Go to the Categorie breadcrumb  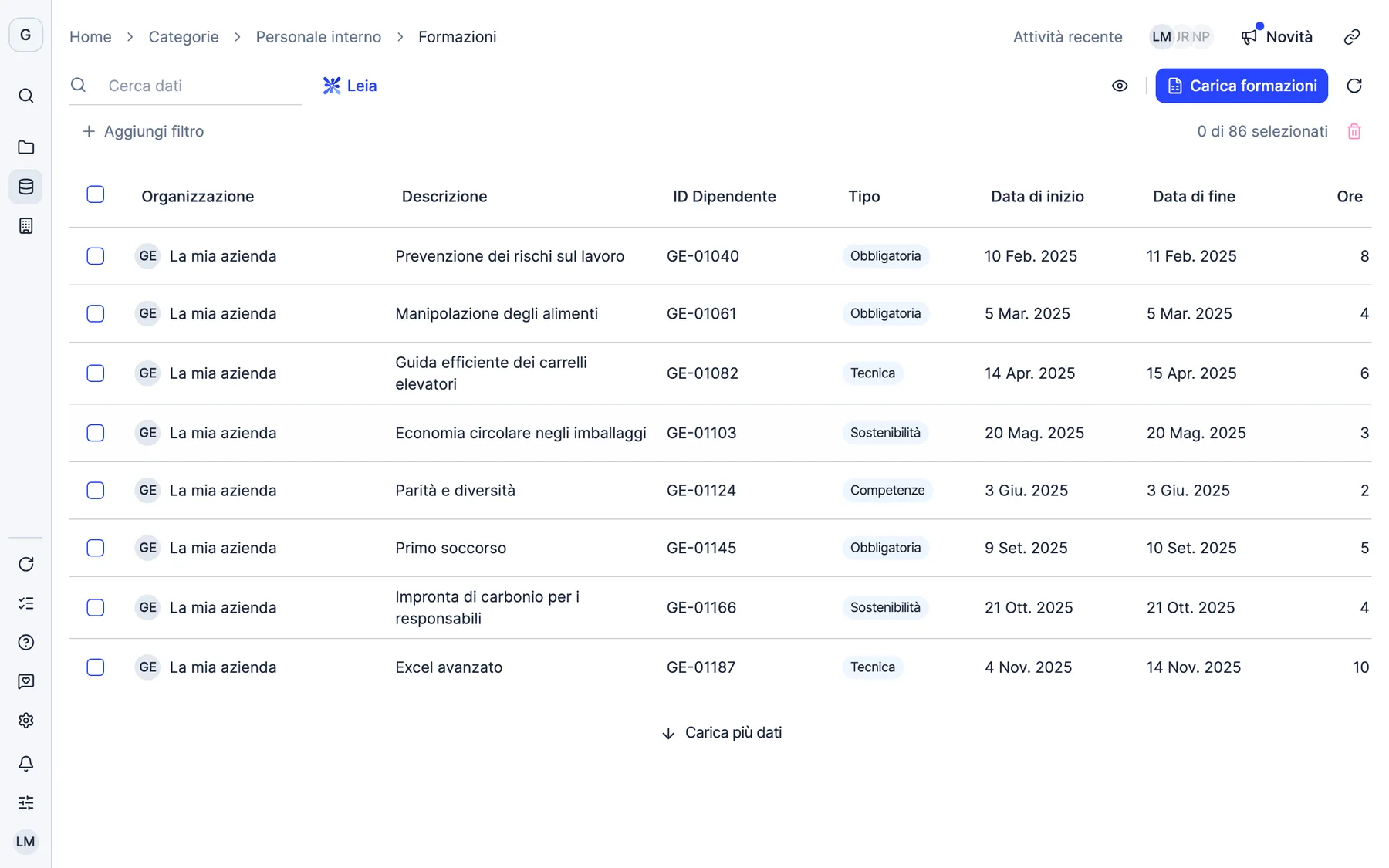(184, 37)
